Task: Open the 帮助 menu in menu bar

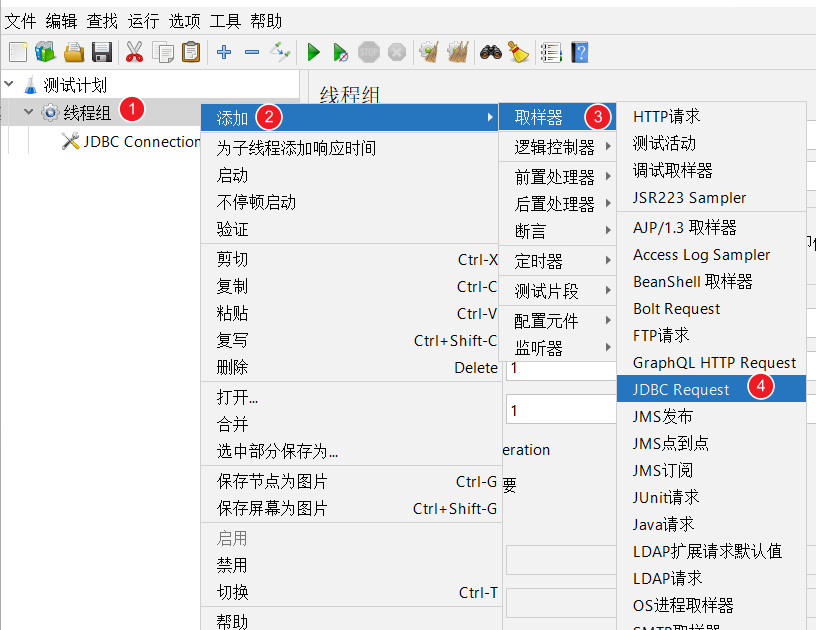Action: click(266, 21)
